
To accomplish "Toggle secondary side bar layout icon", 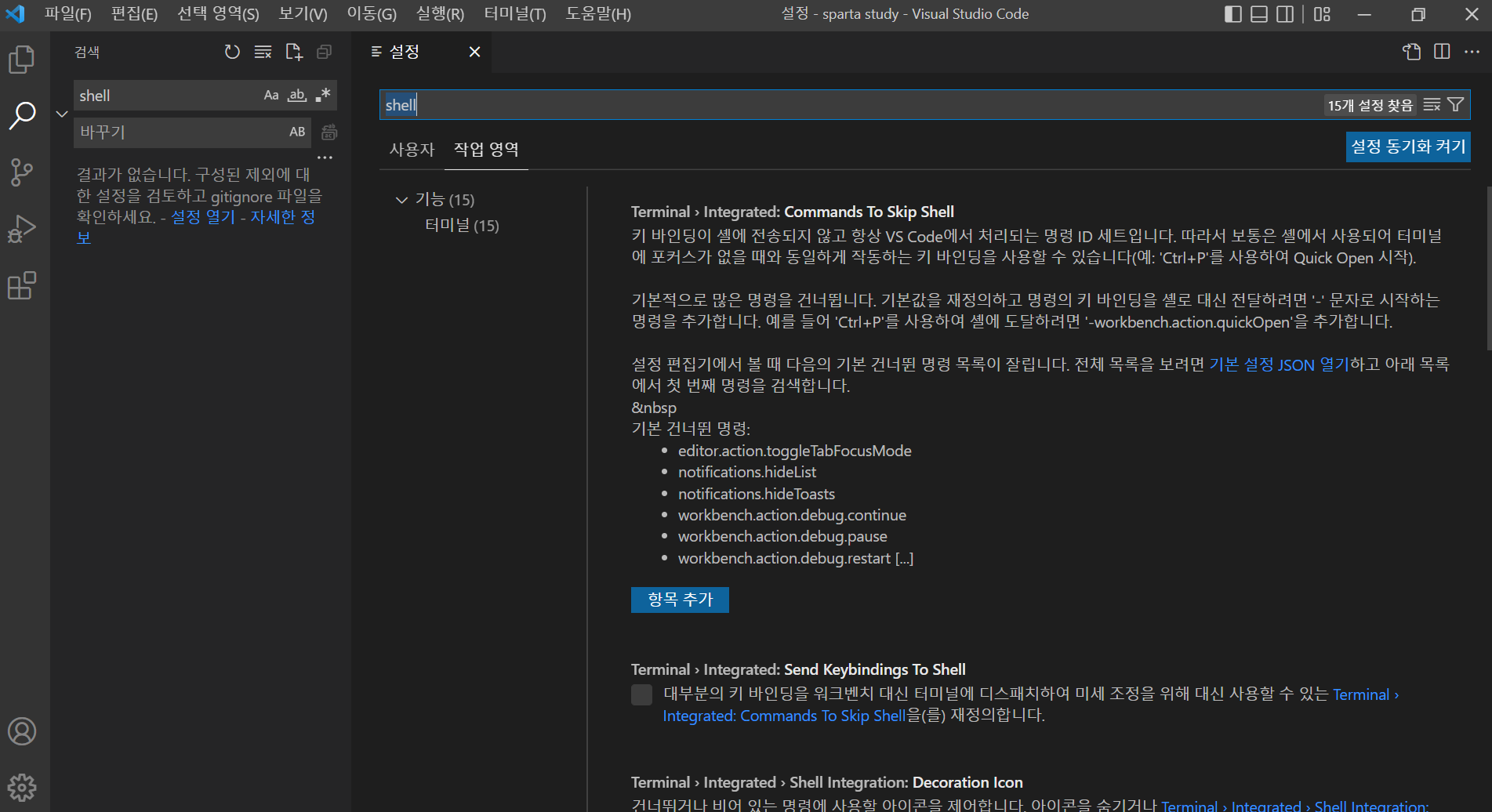I will (1285, 14).
